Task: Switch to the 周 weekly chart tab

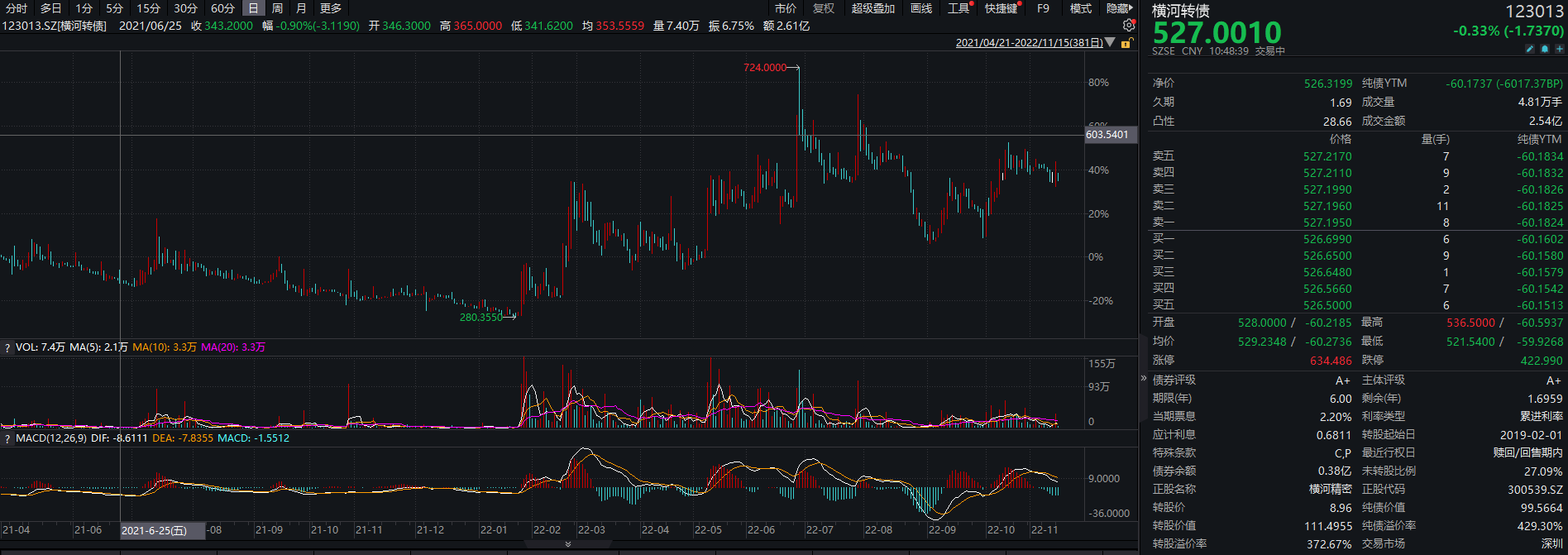Action: [x=277, y=8]
